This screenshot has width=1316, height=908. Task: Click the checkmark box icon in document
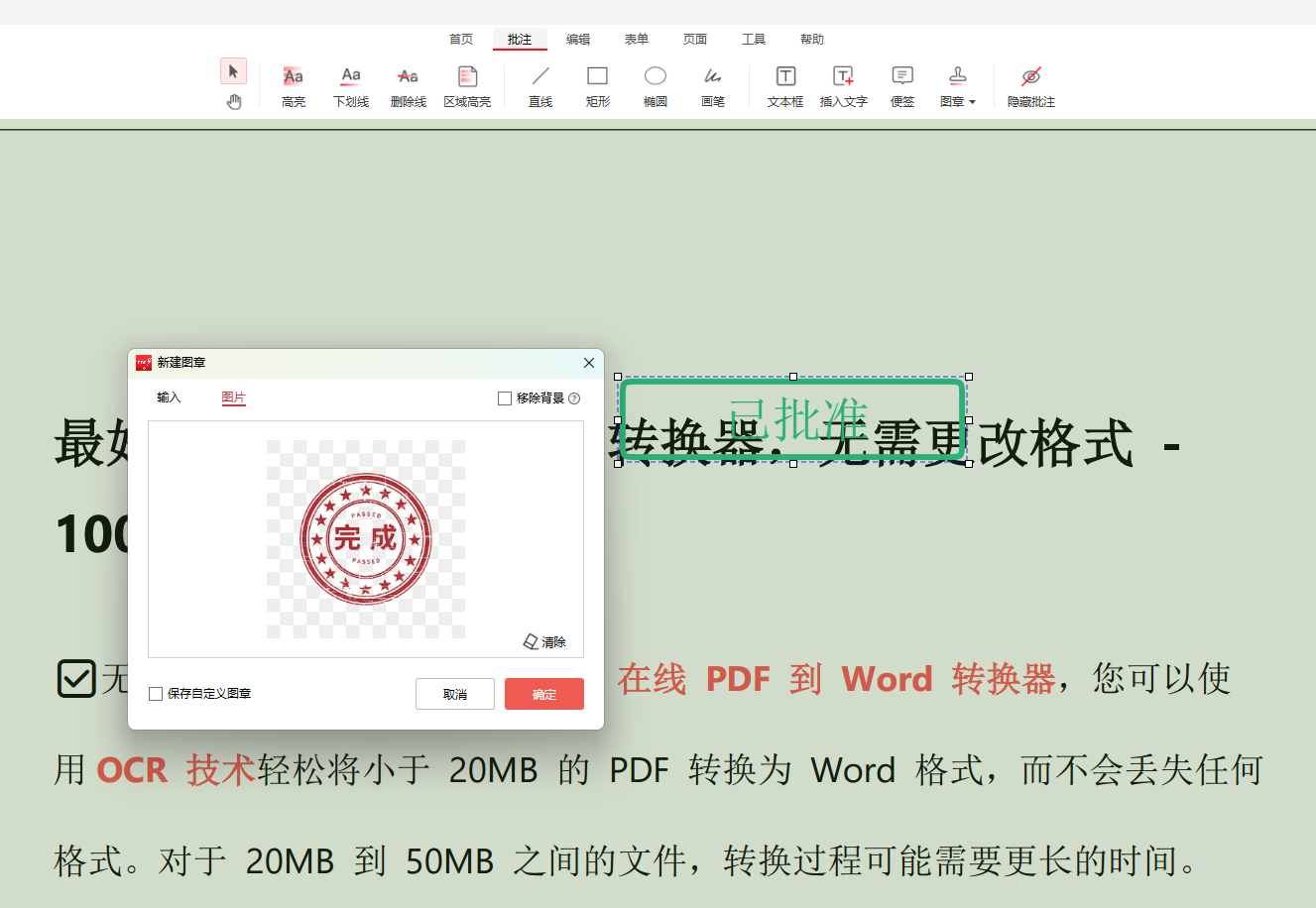[76, 679]
